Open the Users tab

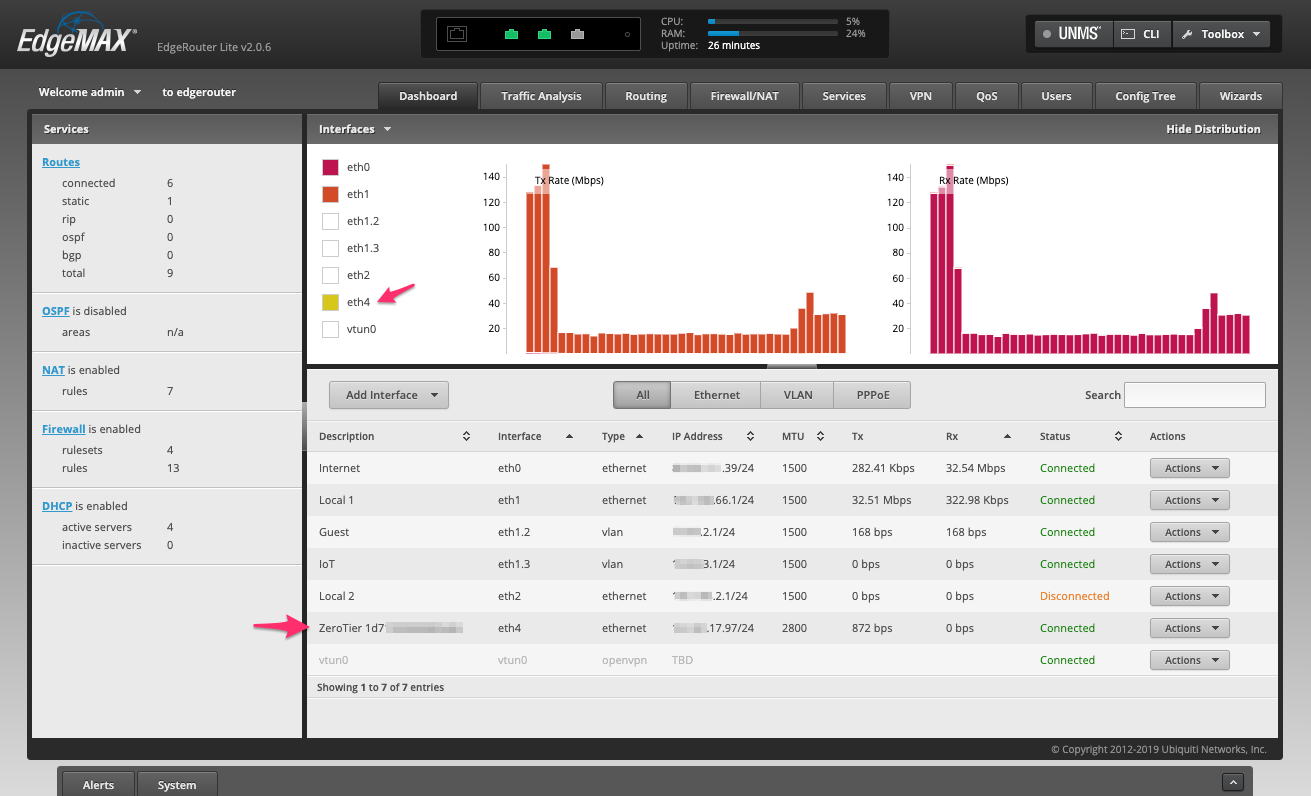[x=1056, y=96]
